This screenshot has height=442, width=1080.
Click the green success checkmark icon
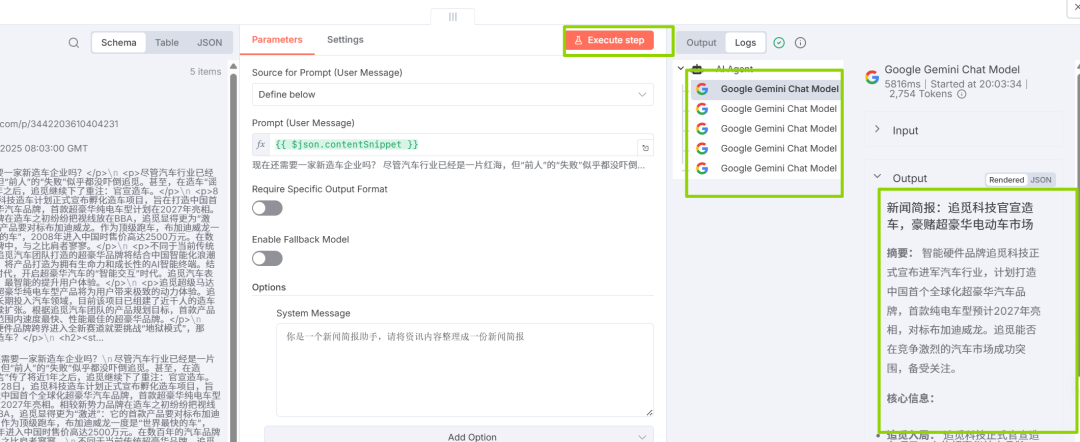(x=779, y=43)
